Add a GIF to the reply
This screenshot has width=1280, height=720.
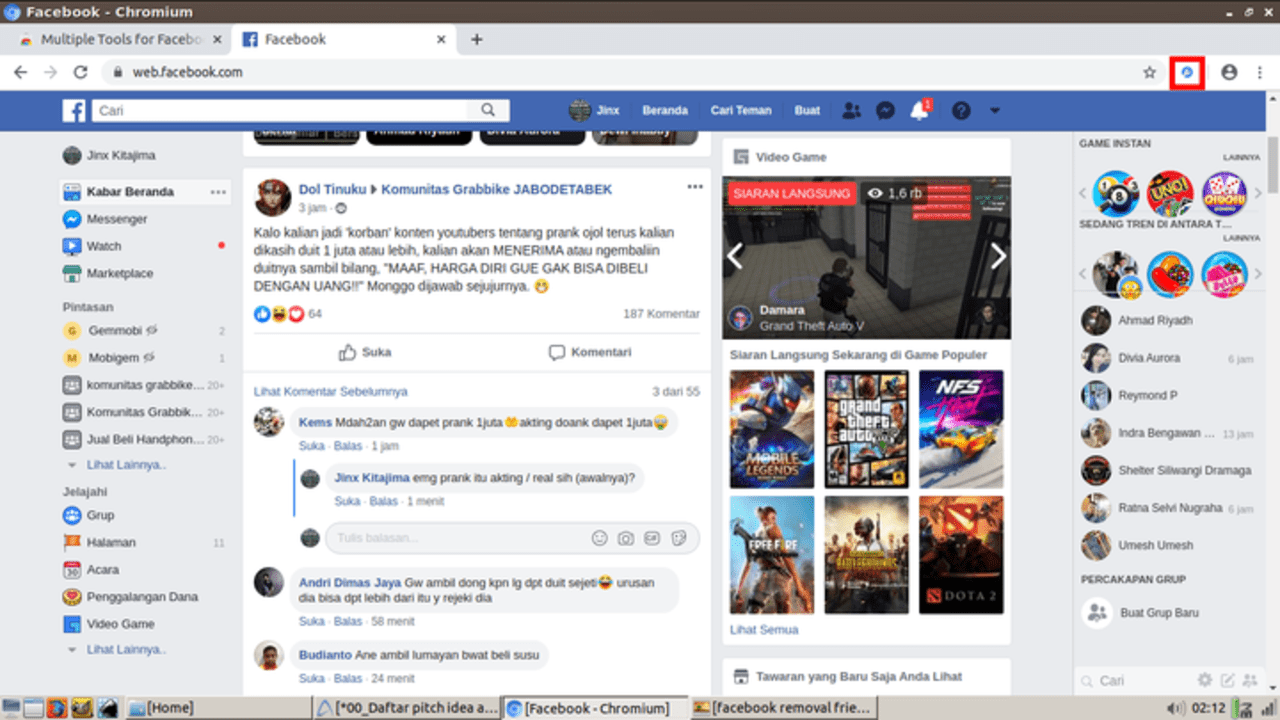tap(653, 538)
